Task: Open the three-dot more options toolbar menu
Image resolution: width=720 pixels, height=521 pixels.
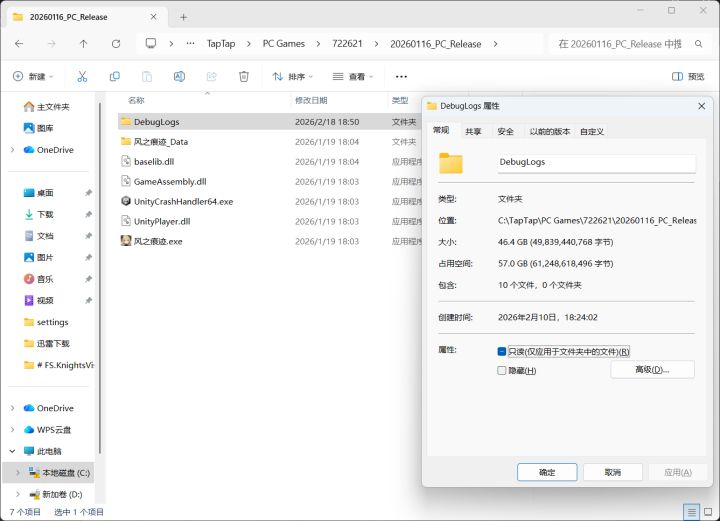Action: click(x=401, y=77)
